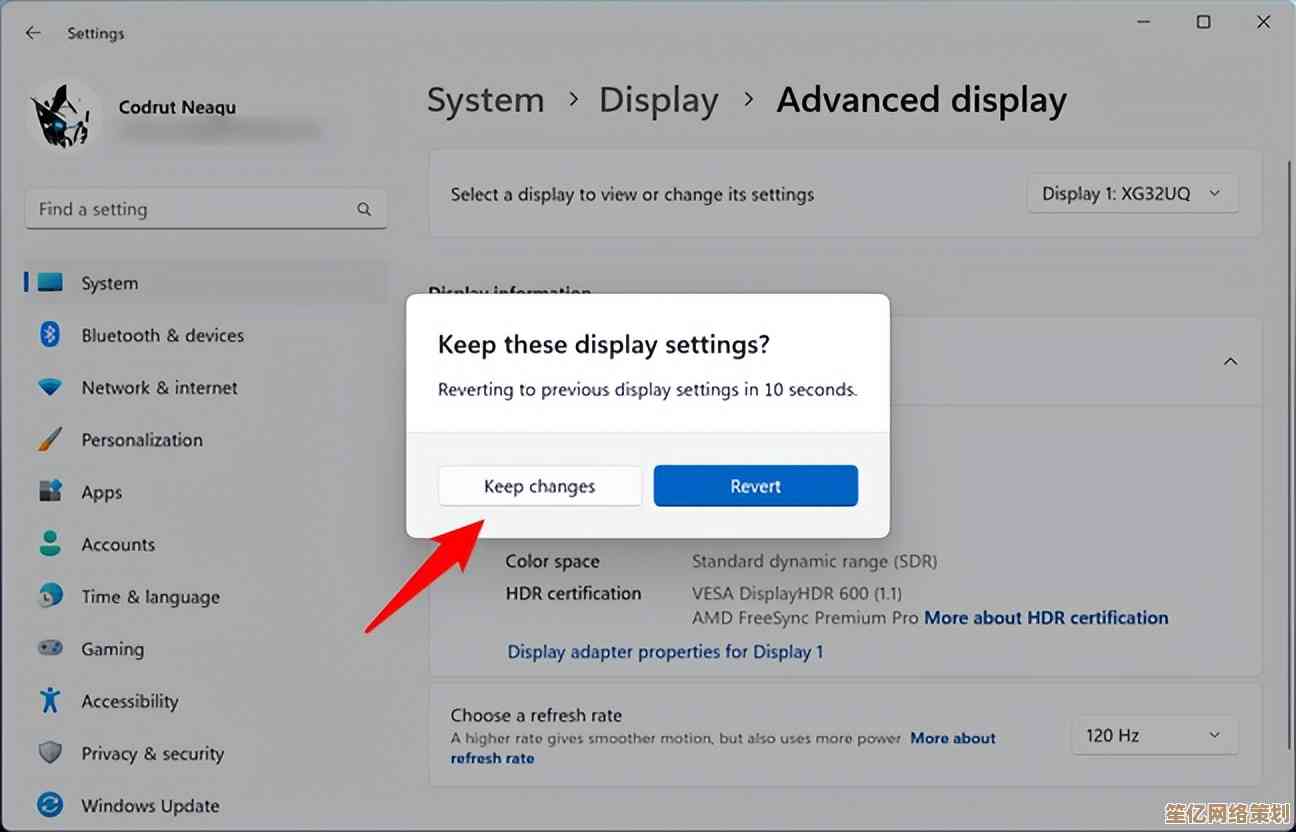Click the Accounts person icon
This screenshot has height=832, width=1296.
point(50,544)
